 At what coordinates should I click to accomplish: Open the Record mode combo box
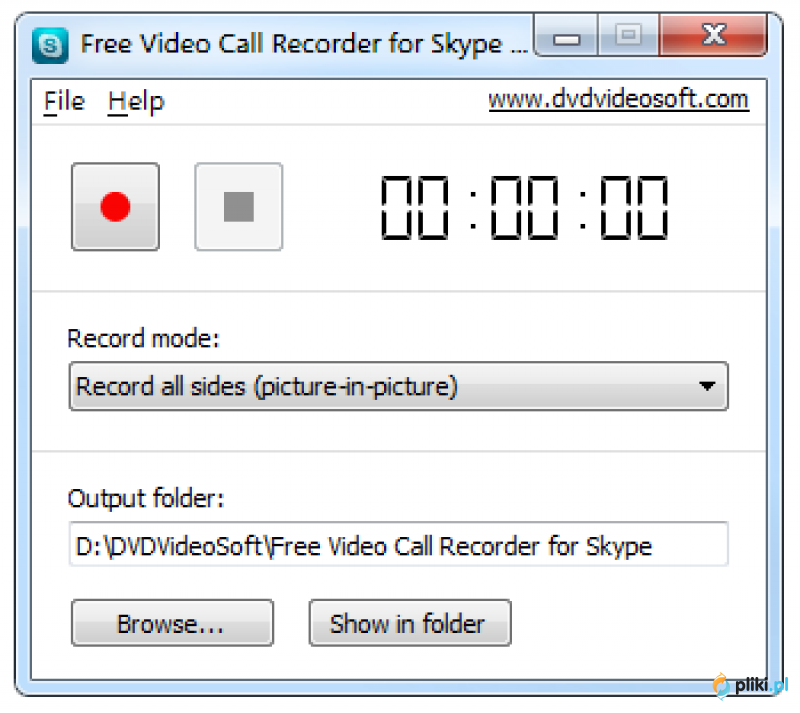coord(398,386)
